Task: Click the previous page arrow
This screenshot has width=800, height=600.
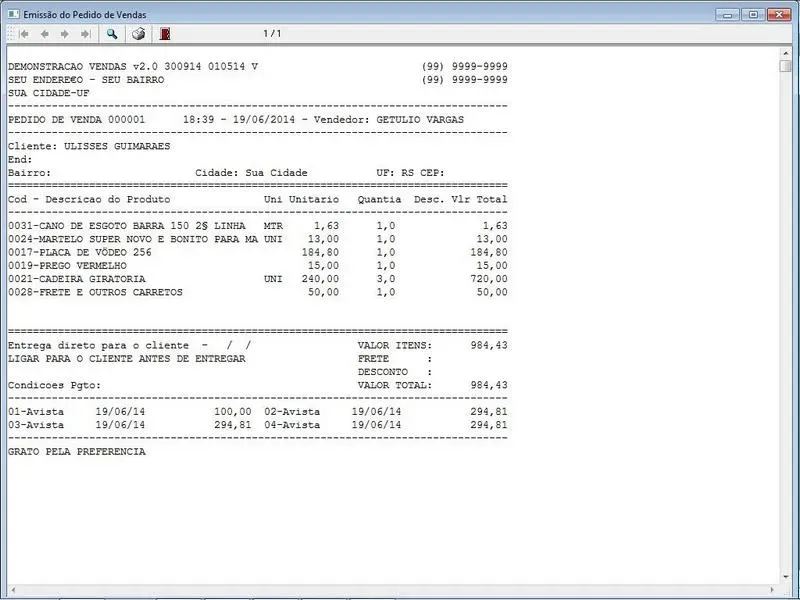Action: (x=44, y=34)
